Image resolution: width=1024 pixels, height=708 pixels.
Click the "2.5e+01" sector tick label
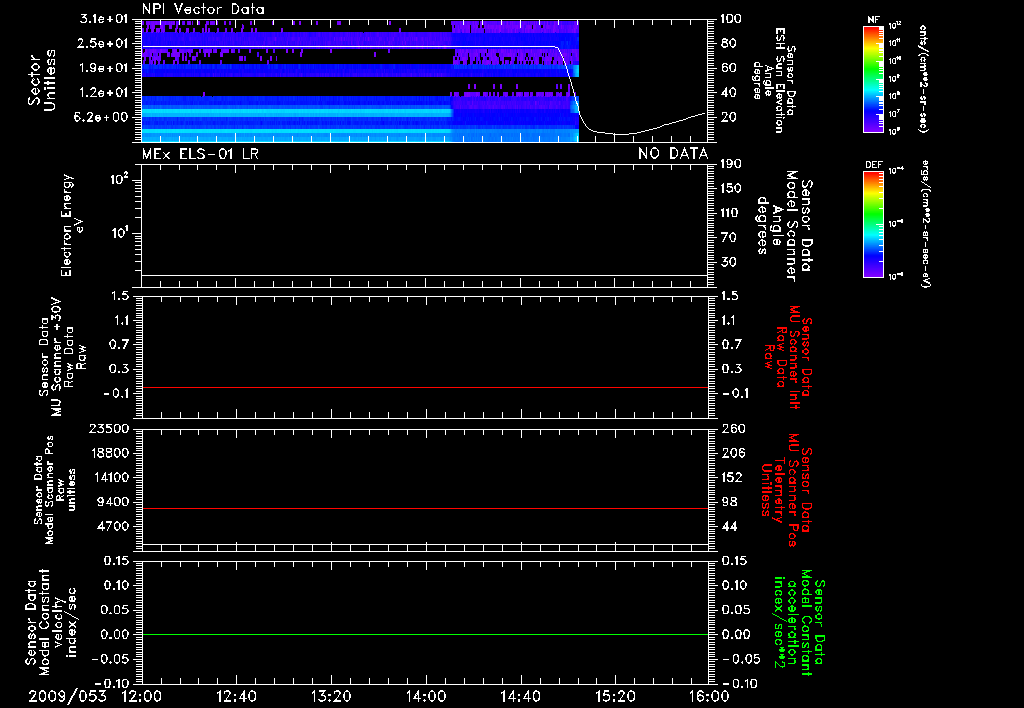[104, 43]
